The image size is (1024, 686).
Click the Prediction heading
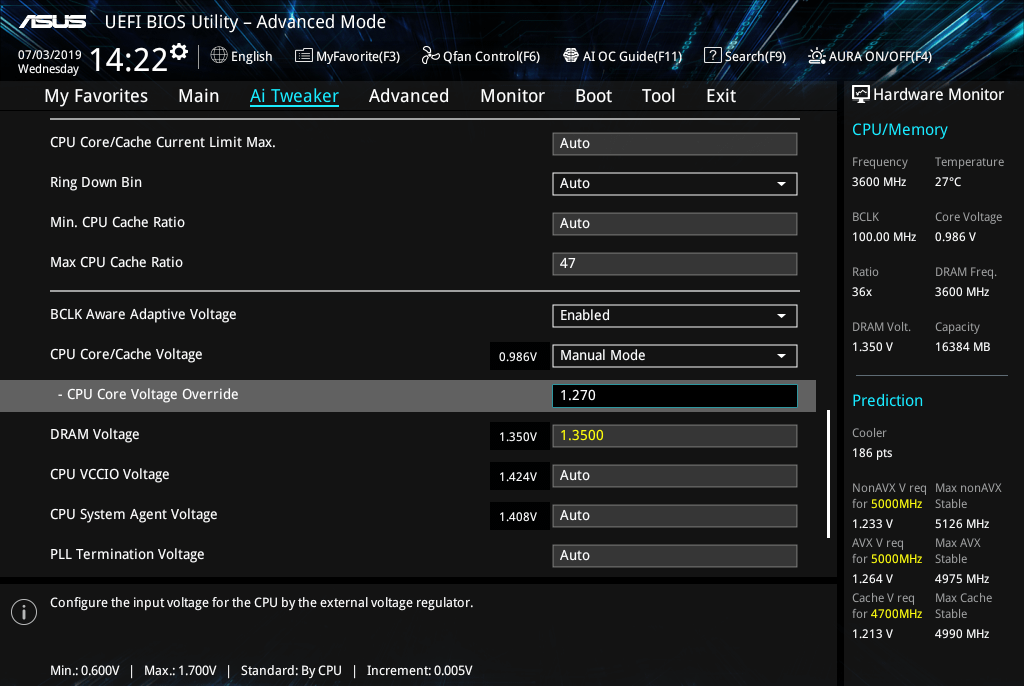tap(888, 400)
